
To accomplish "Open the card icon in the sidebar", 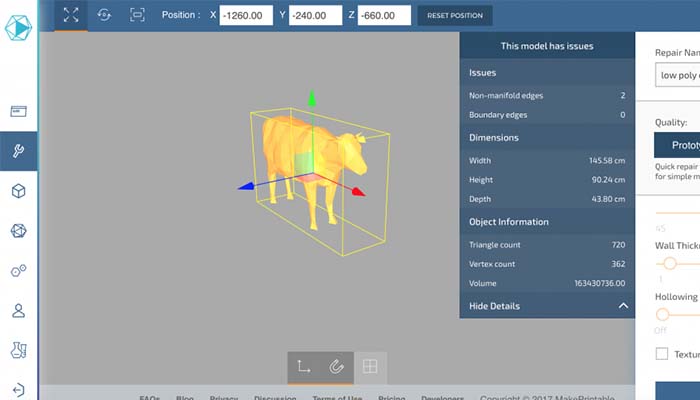I will (18, 111).
